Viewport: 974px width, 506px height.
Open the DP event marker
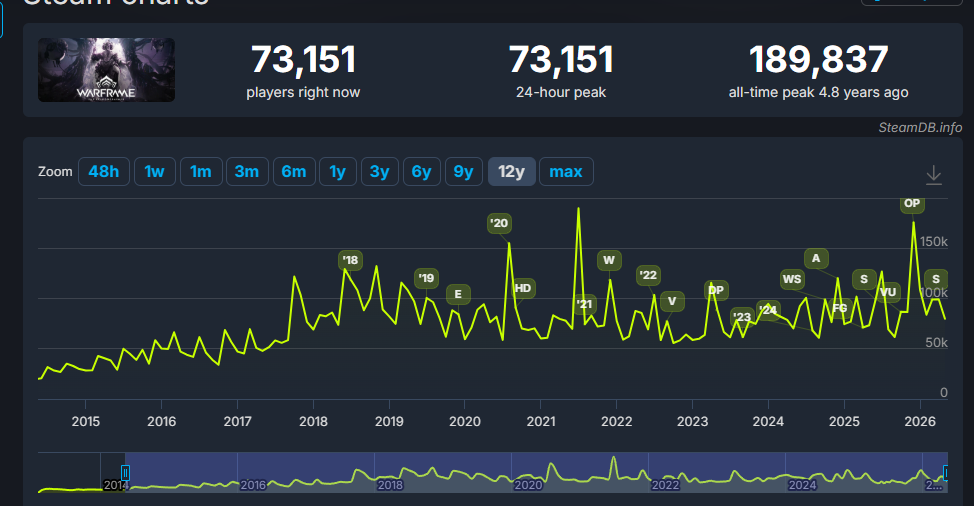click(x=716, y=290)
